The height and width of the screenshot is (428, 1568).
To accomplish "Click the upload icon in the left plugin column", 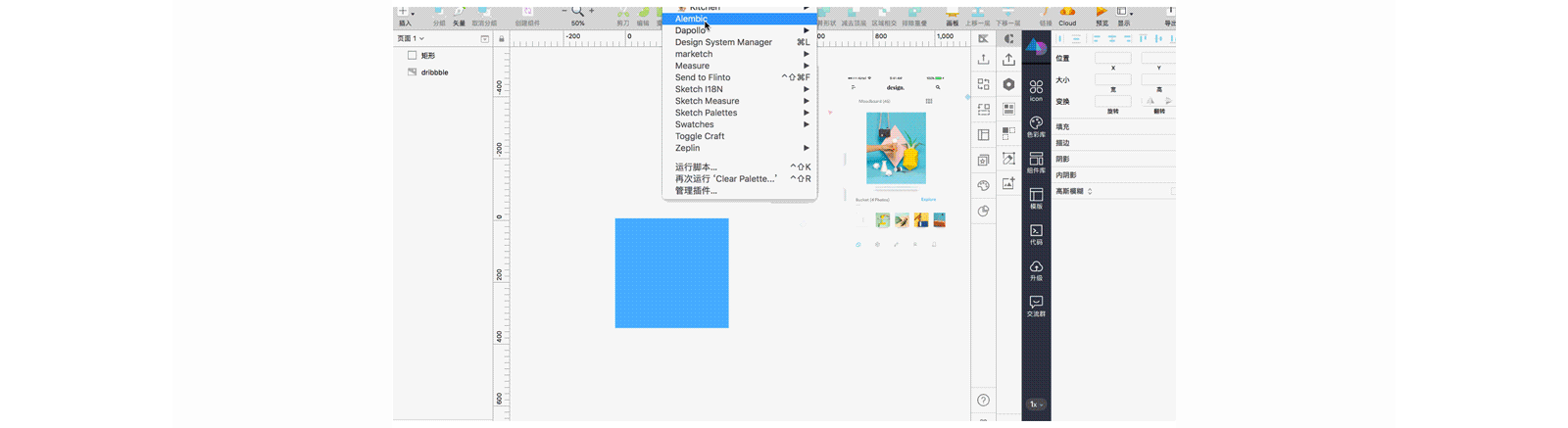I will [983, 60].
